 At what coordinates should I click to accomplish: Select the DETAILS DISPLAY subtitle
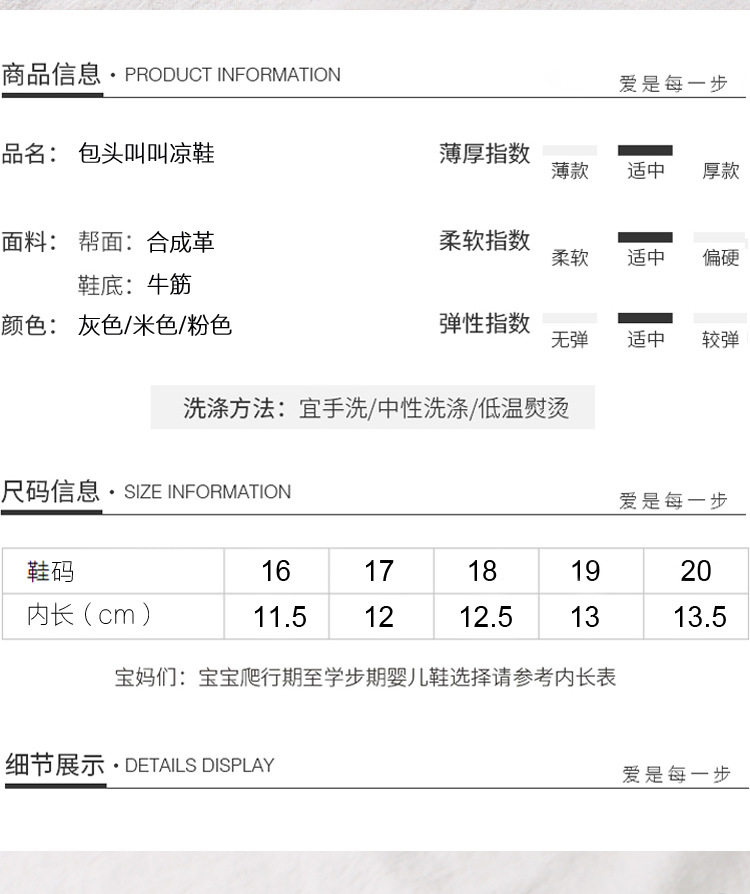pos(200,765)
